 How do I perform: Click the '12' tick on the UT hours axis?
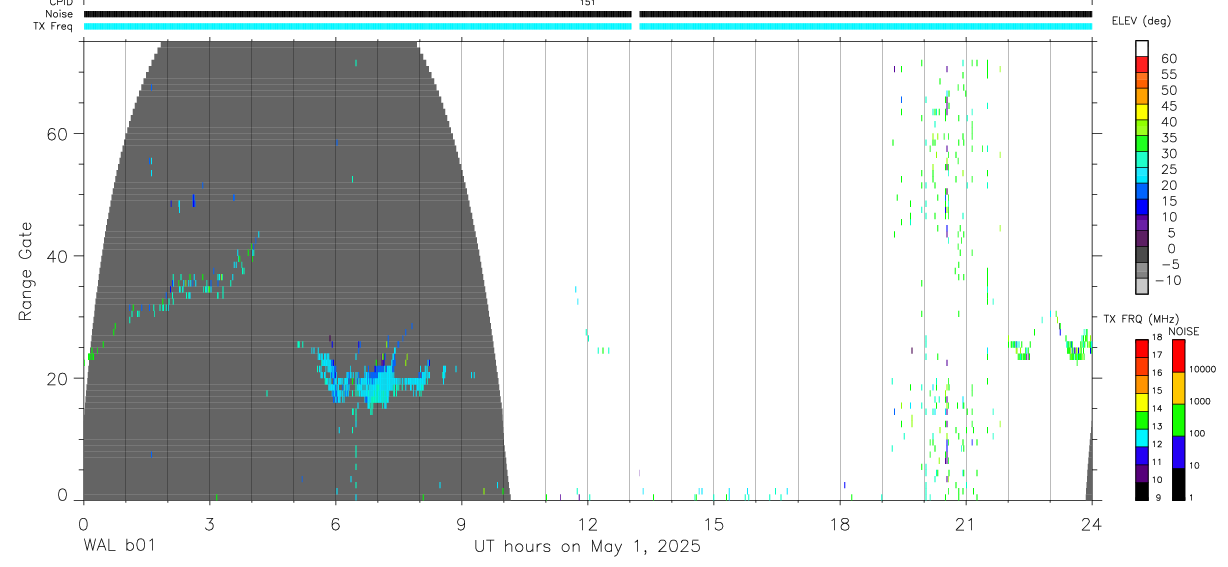(x=587, y=524)
